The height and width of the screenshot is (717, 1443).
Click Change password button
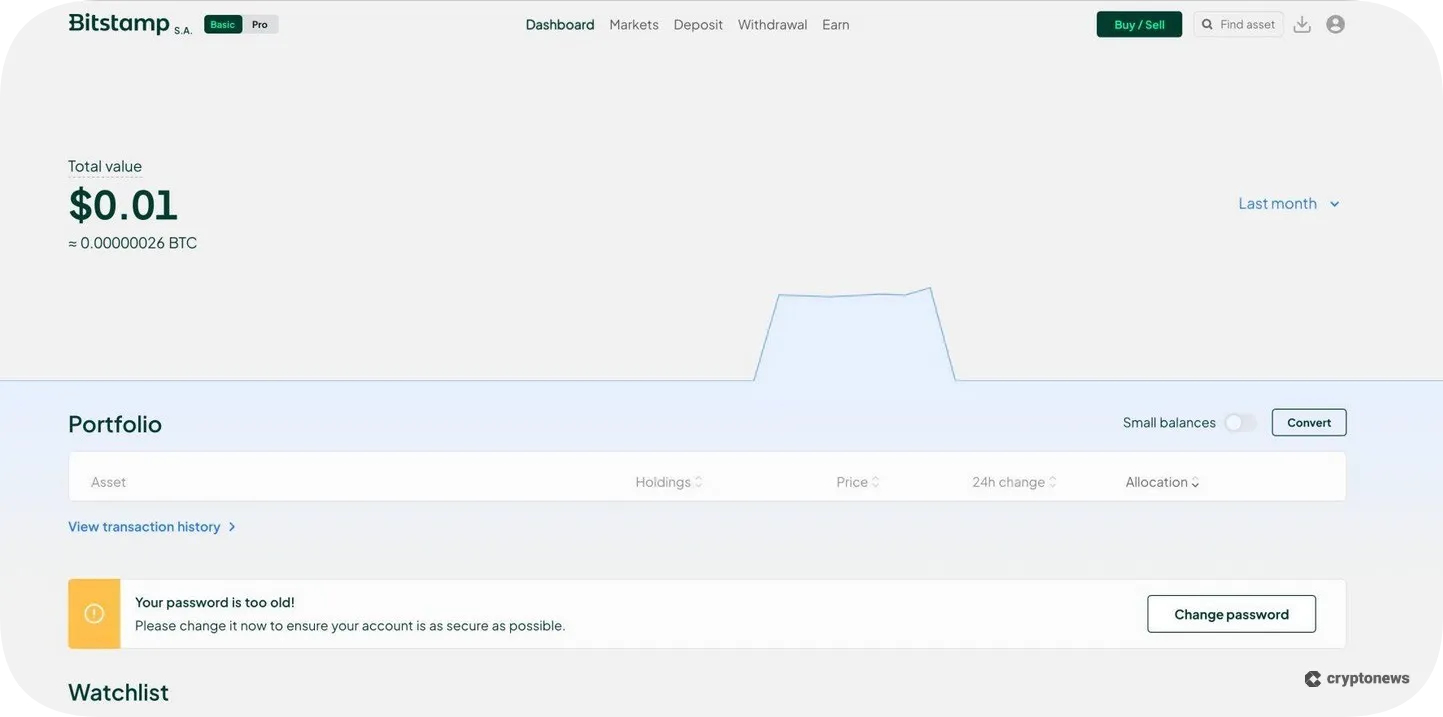tap(1231, 612)
